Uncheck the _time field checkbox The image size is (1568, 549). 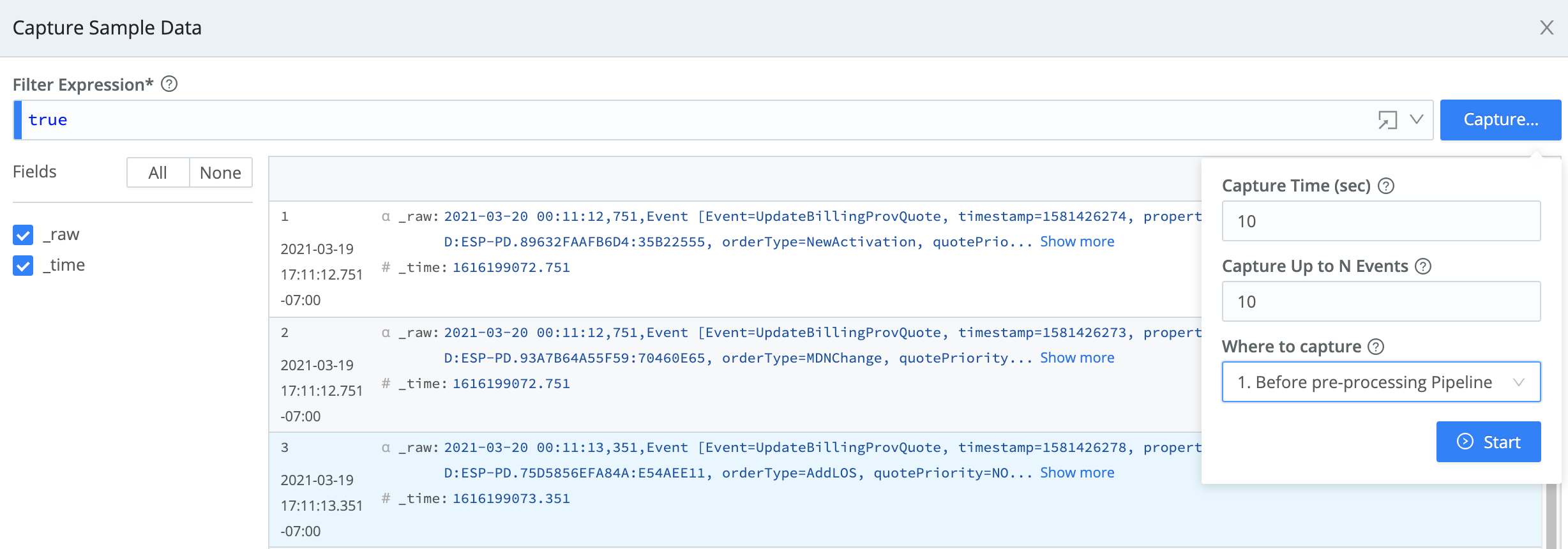(23, 266)
